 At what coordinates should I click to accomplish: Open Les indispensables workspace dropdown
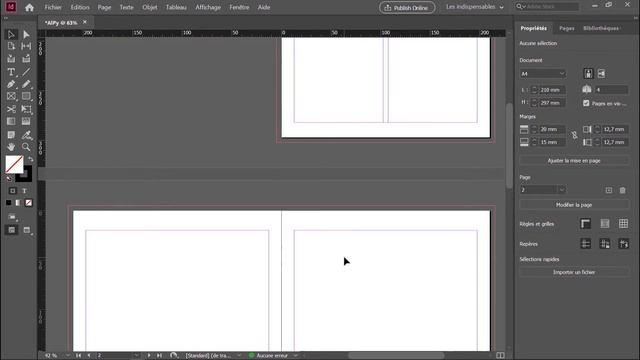pyautogui.click(x=475, y=7)
